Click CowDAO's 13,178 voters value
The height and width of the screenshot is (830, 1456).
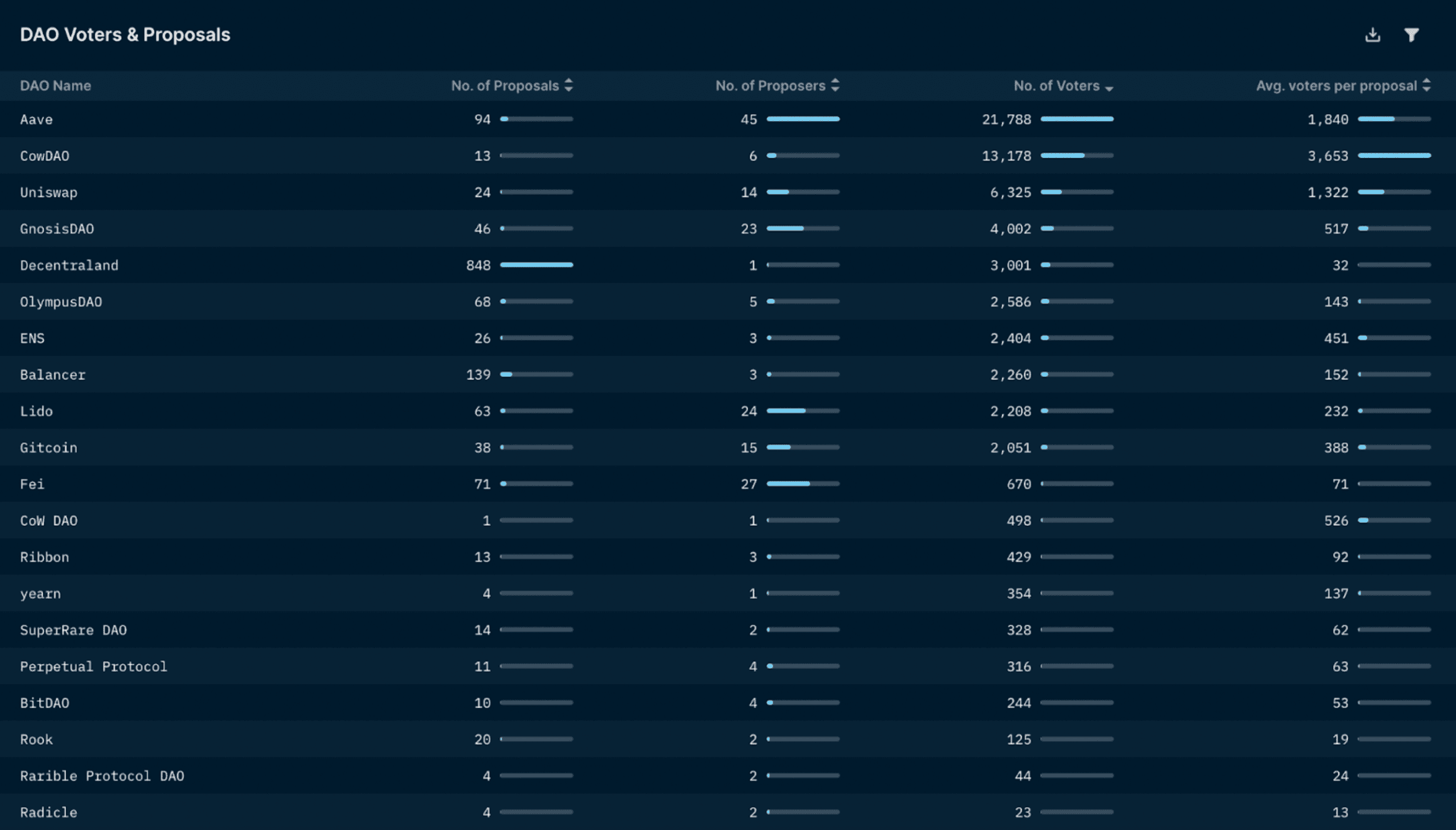(1006, 156)
